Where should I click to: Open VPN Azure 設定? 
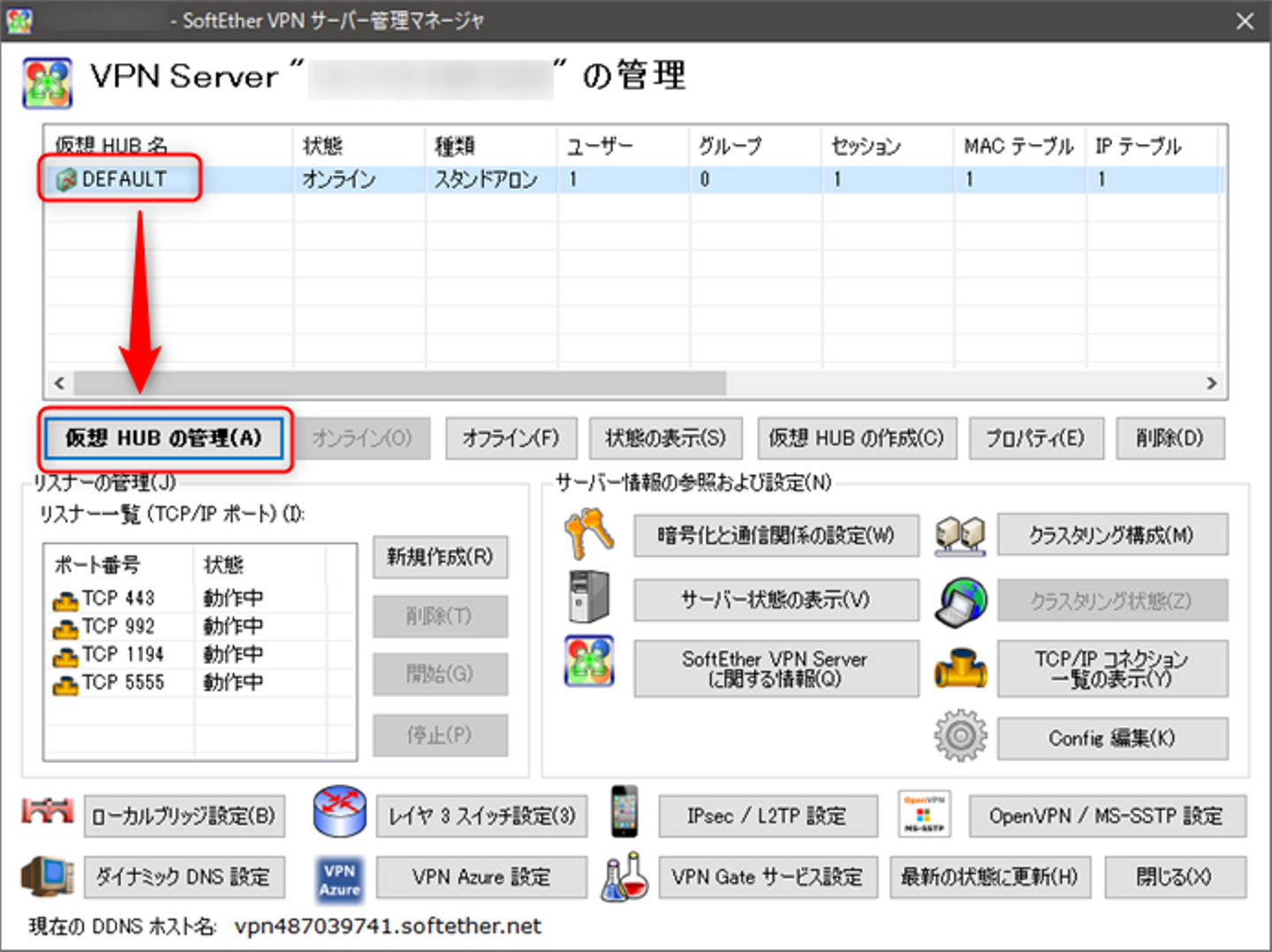[482, 877]
